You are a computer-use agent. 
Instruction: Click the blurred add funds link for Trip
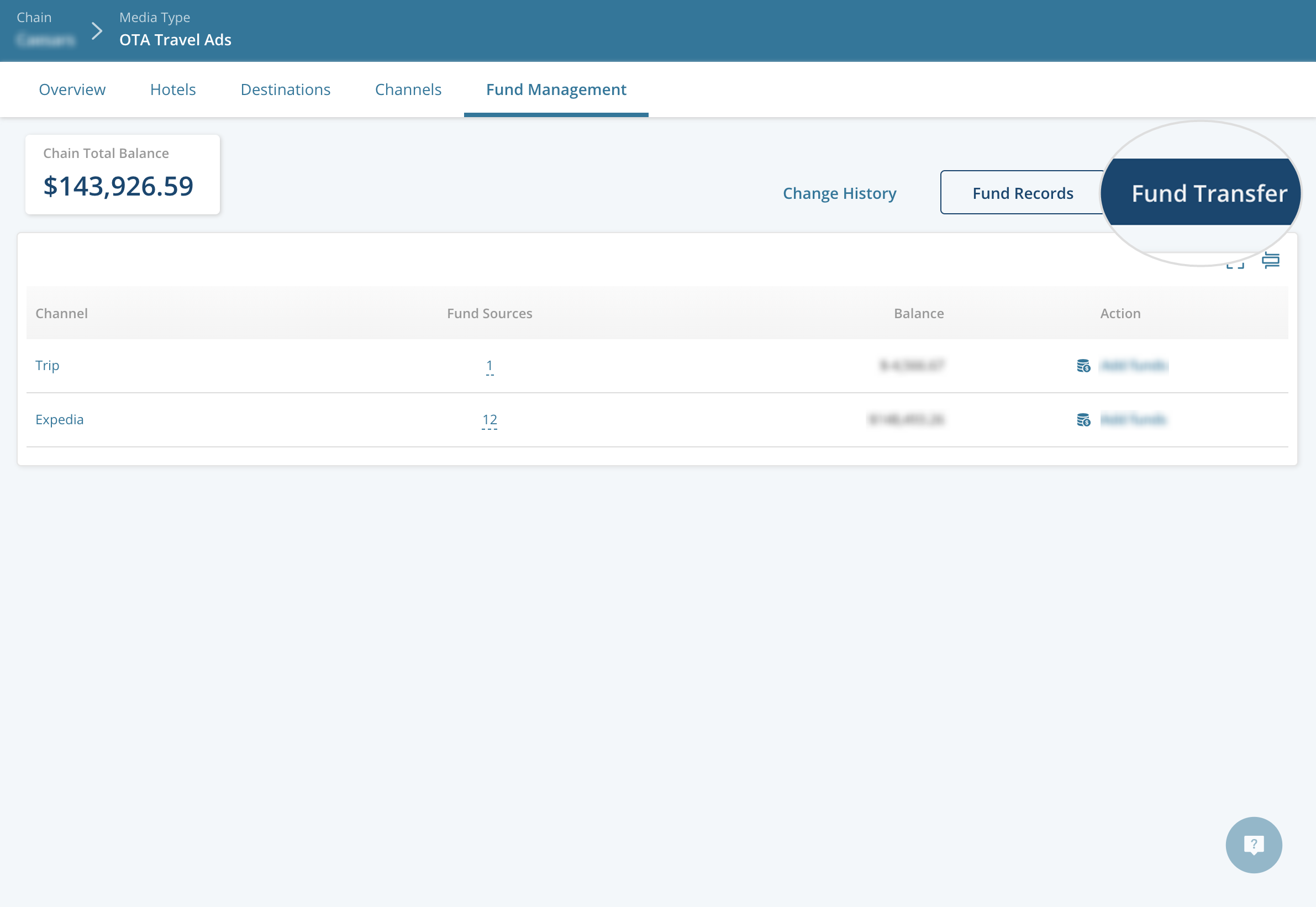tap(1134, 366)
